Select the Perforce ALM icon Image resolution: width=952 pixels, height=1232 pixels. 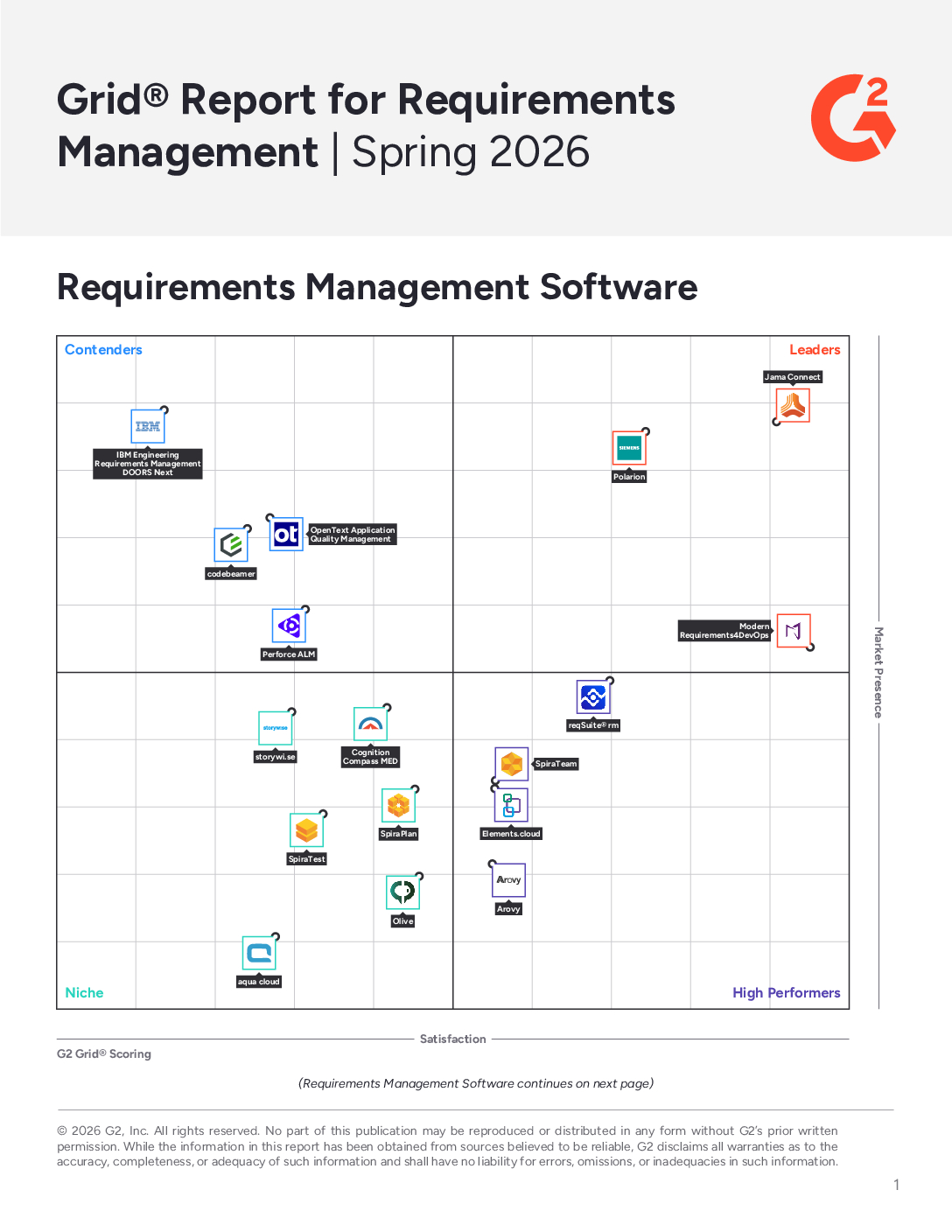point(289,626)
